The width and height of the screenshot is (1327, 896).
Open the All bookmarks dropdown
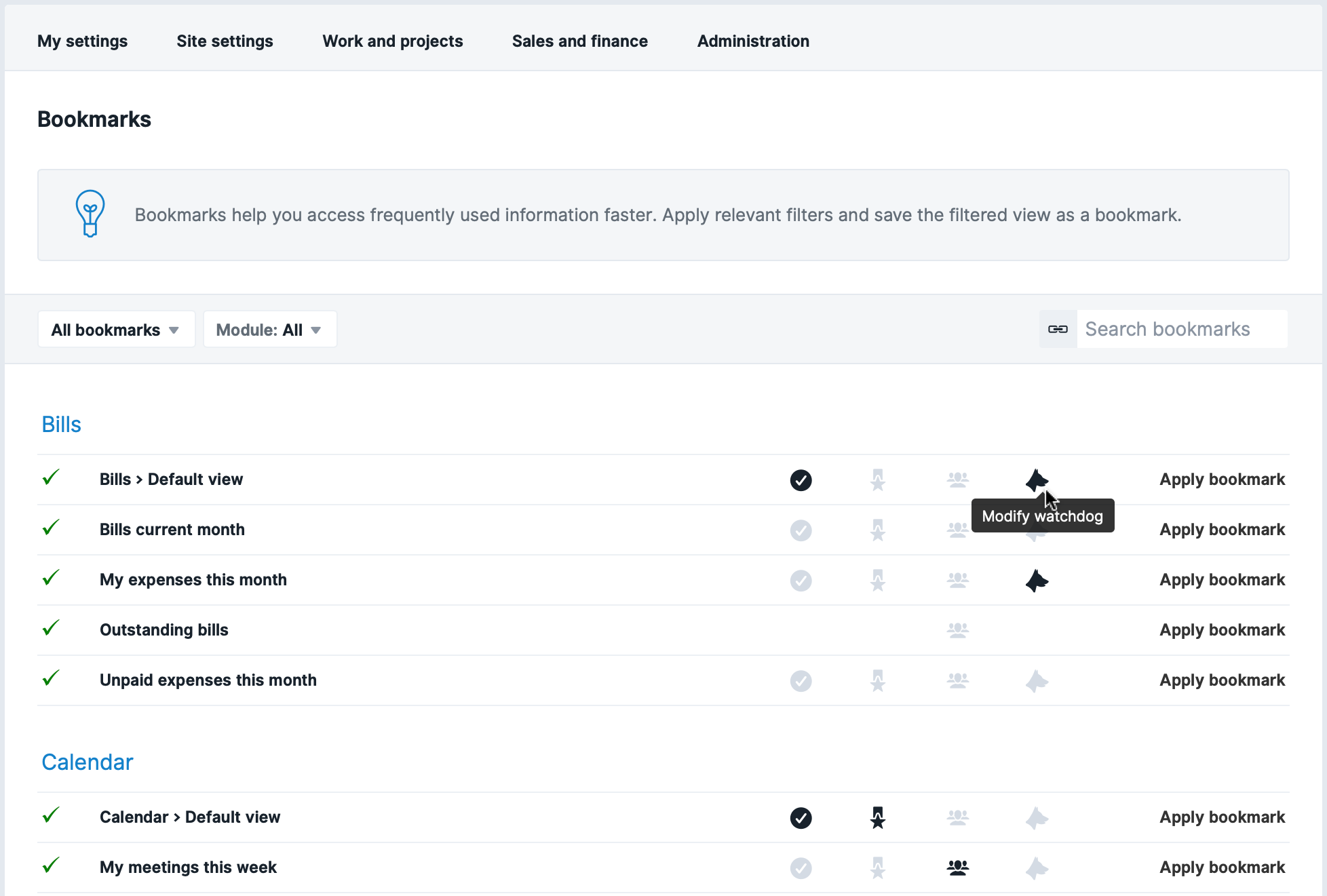(x=116, y=330)
